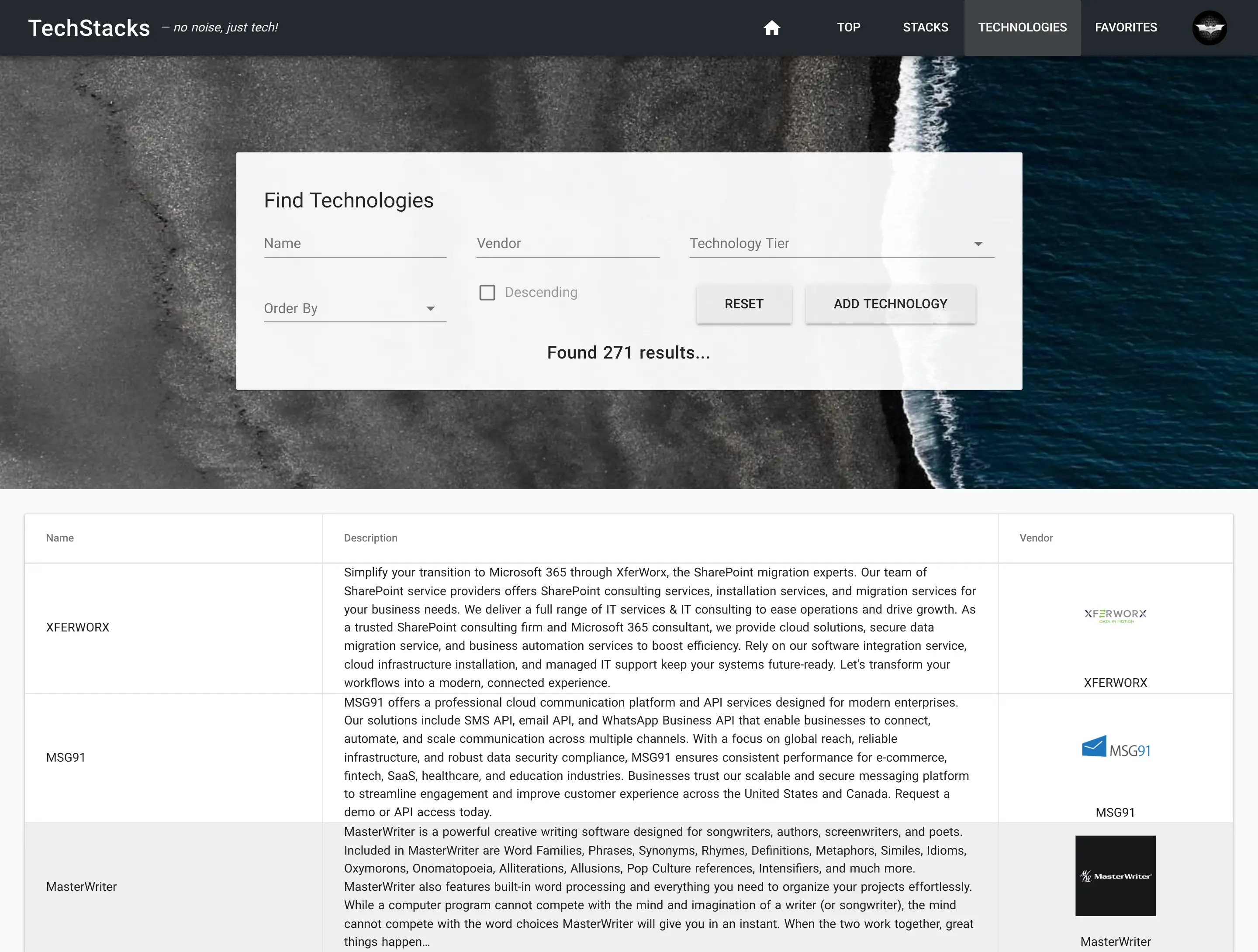Click the MasterWriter name entry
The image size is (1258, 952).
(81, 886)
